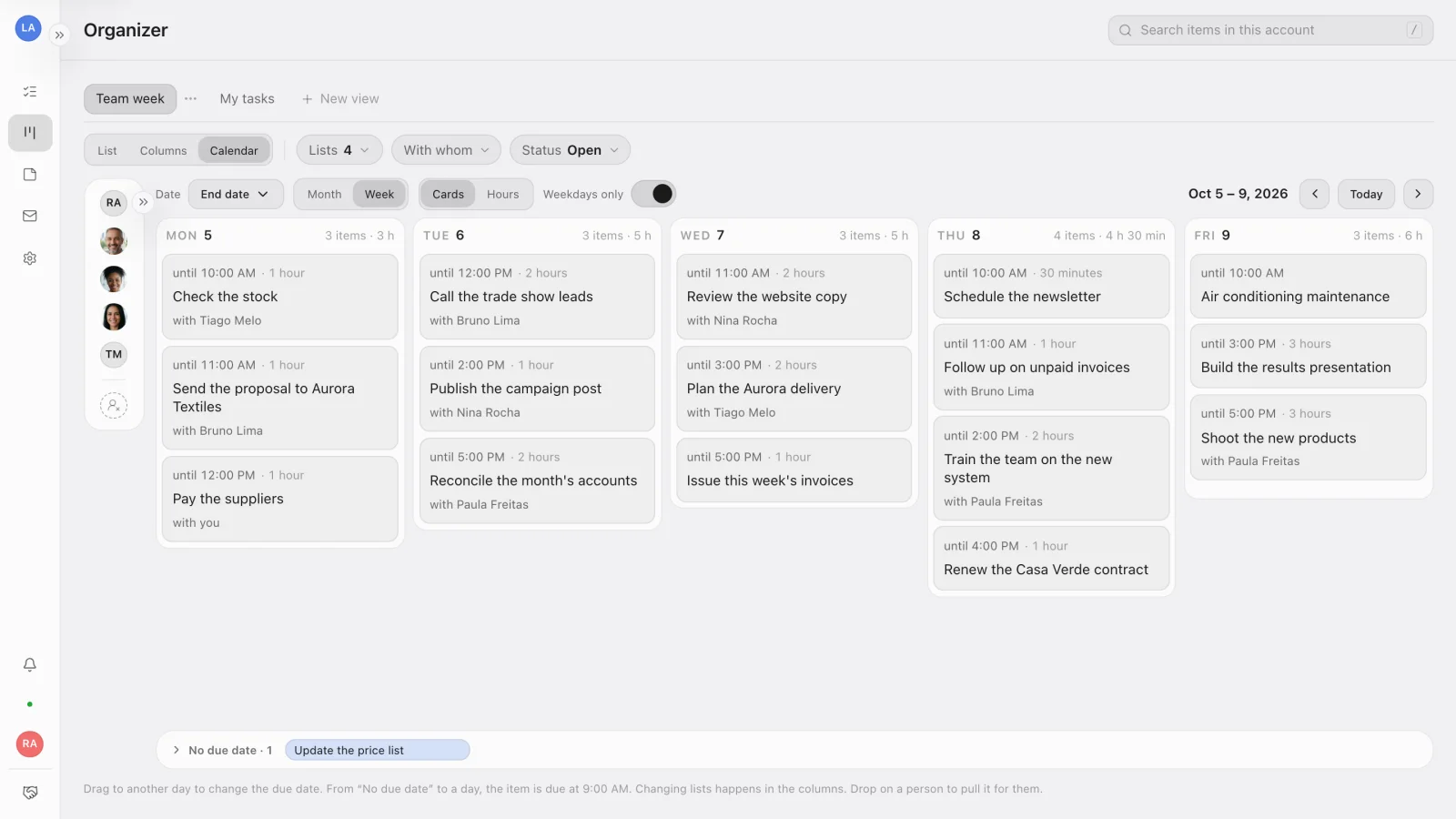Click the blue LA account avatar
Image resolution: width=1456 pixels, height=819 pixels.
(x=28, y=28)
